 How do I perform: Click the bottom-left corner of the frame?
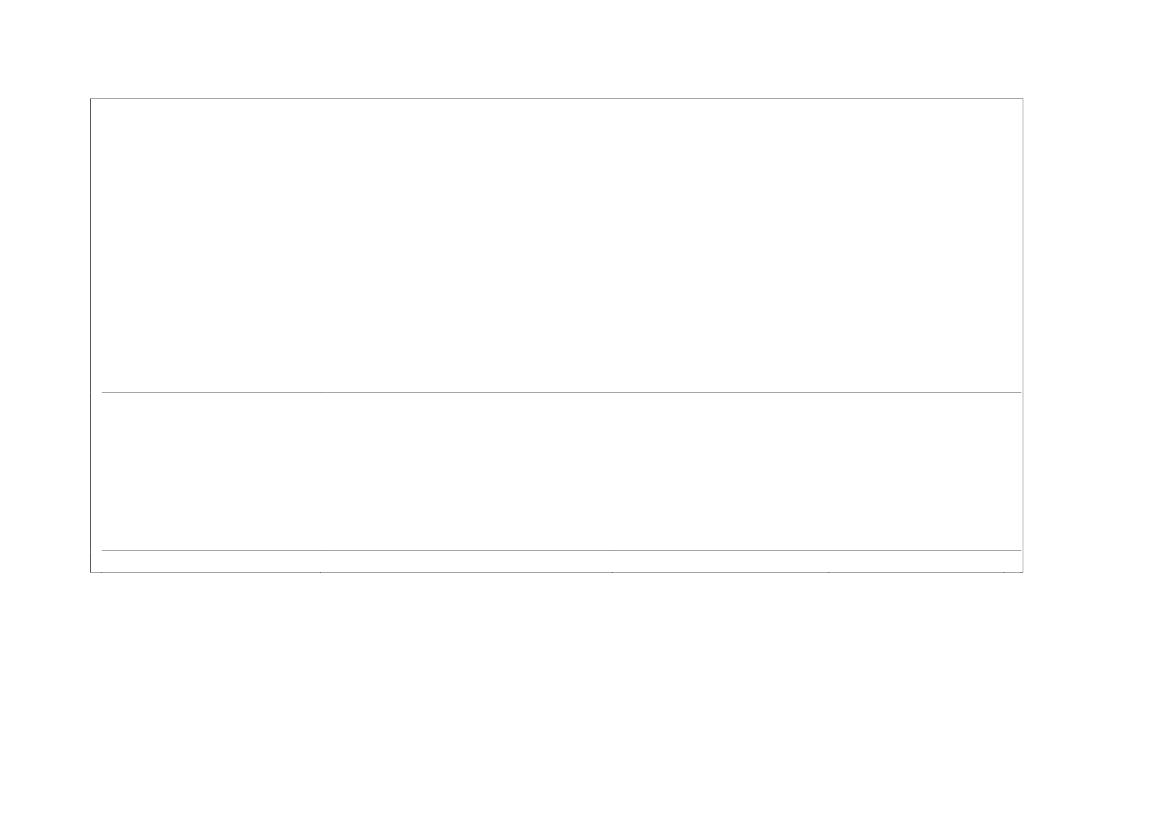coord(91,572)
